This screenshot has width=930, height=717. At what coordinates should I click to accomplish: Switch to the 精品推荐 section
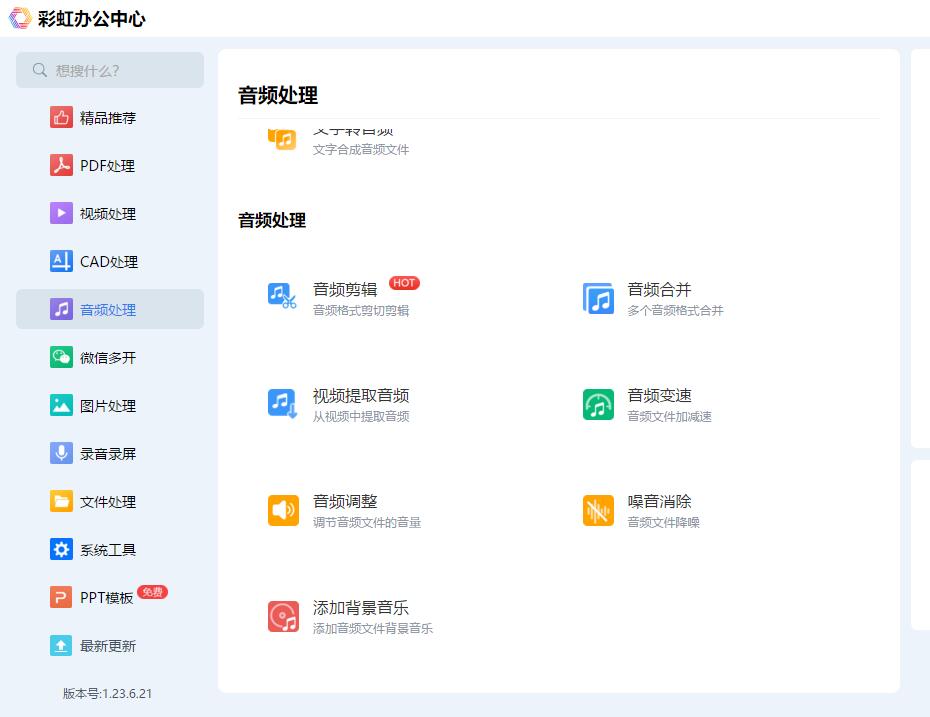coord(60,117)
